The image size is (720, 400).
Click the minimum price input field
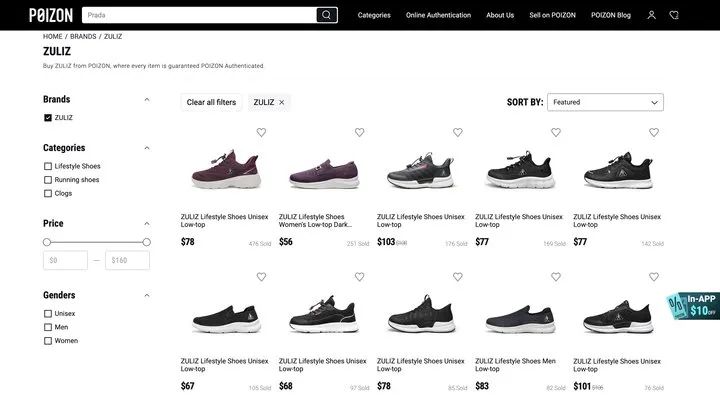point(65,260)
